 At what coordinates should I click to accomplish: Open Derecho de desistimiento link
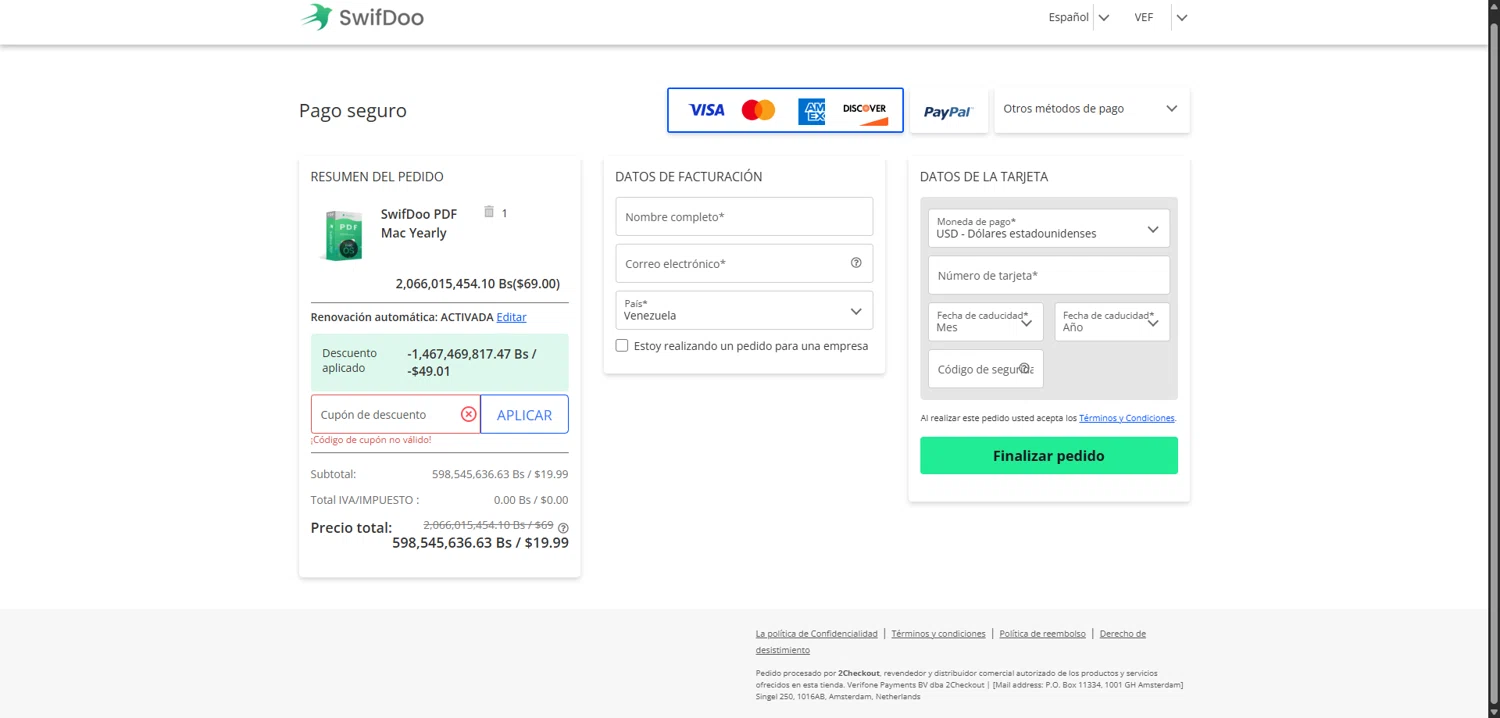[950, 642]
